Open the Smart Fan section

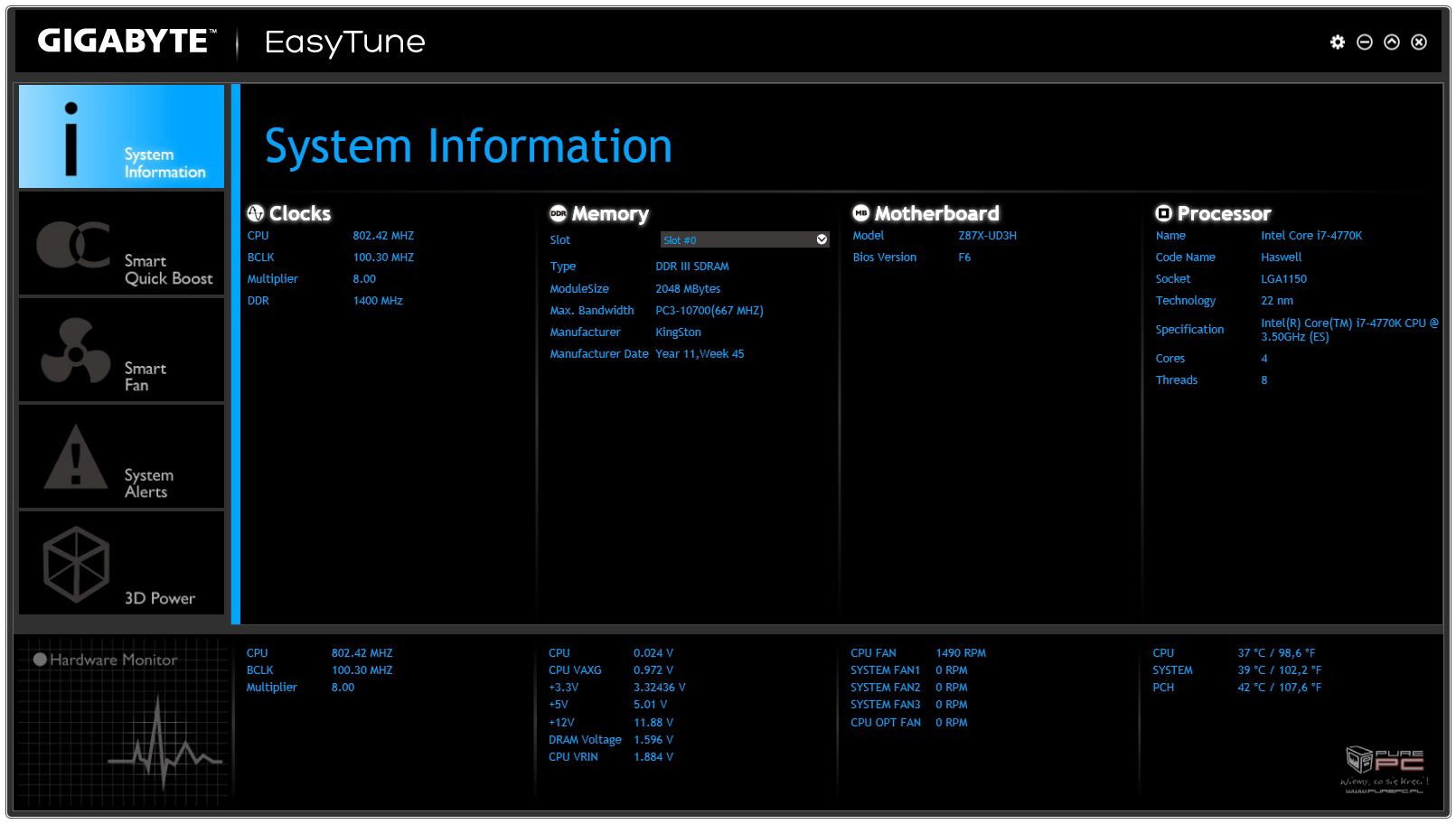click(121, 351)
